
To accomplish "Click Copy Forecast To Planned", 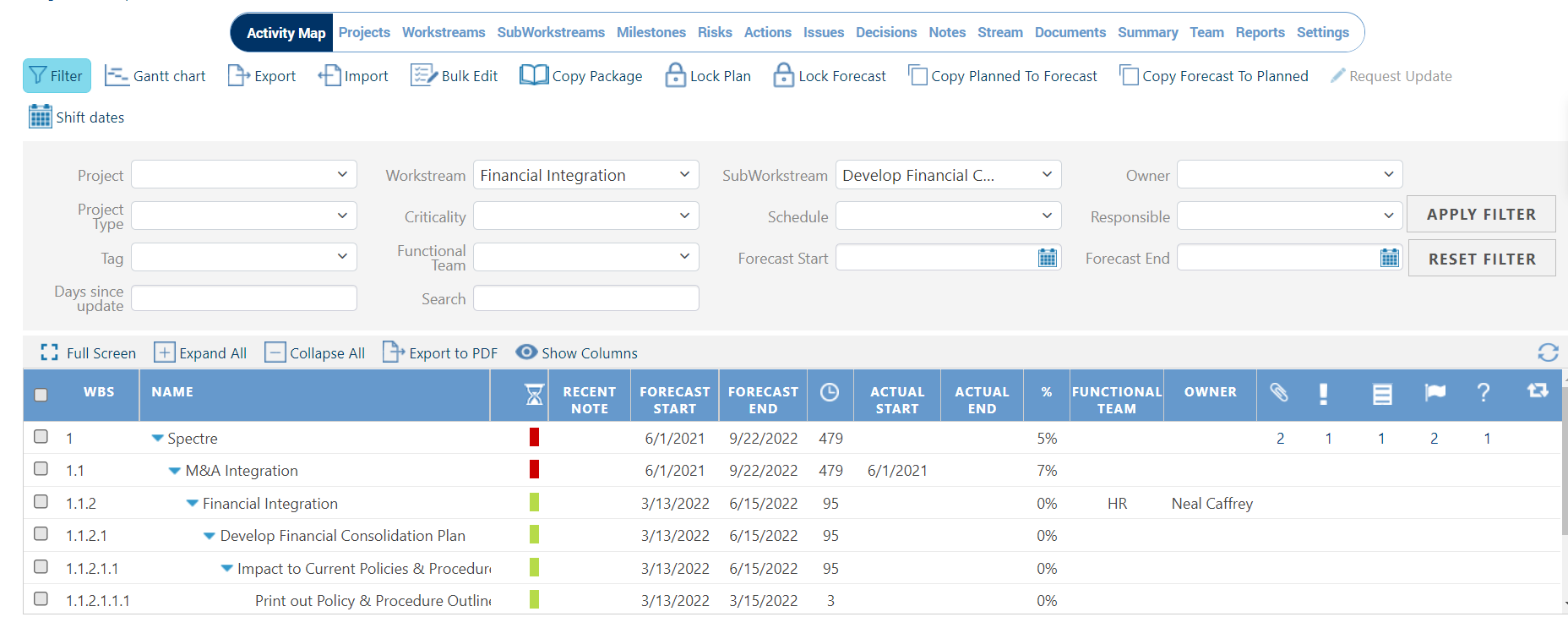I will 1214,76.
